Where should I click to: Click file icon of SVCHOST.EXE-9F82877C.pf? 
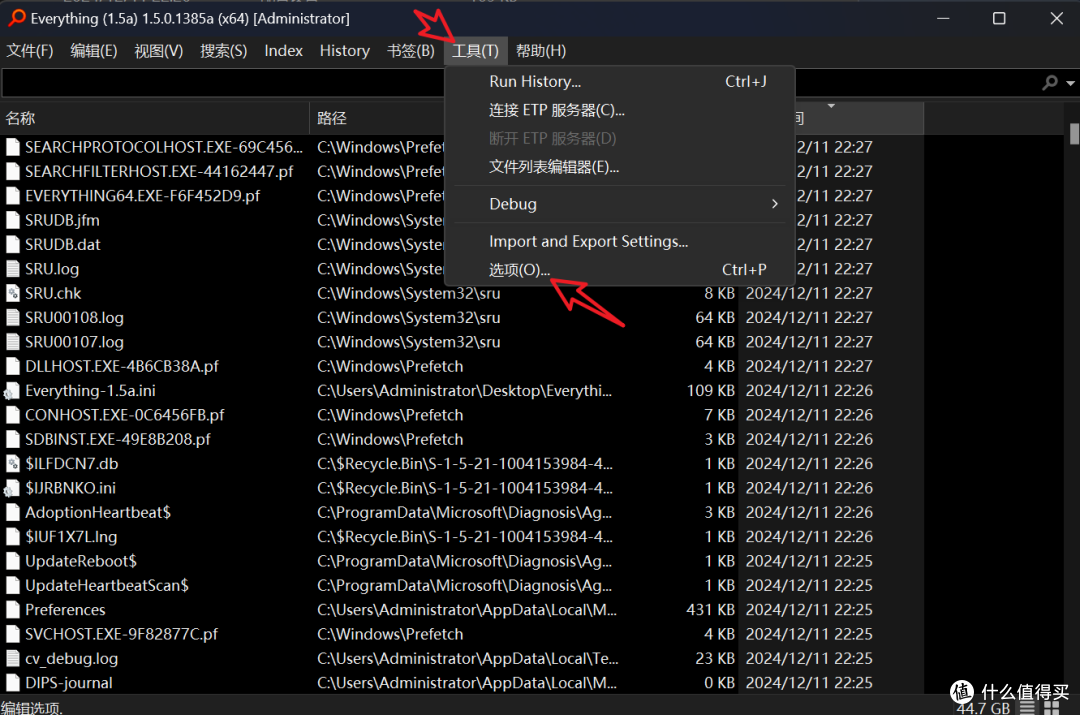[x=12, y=634]
